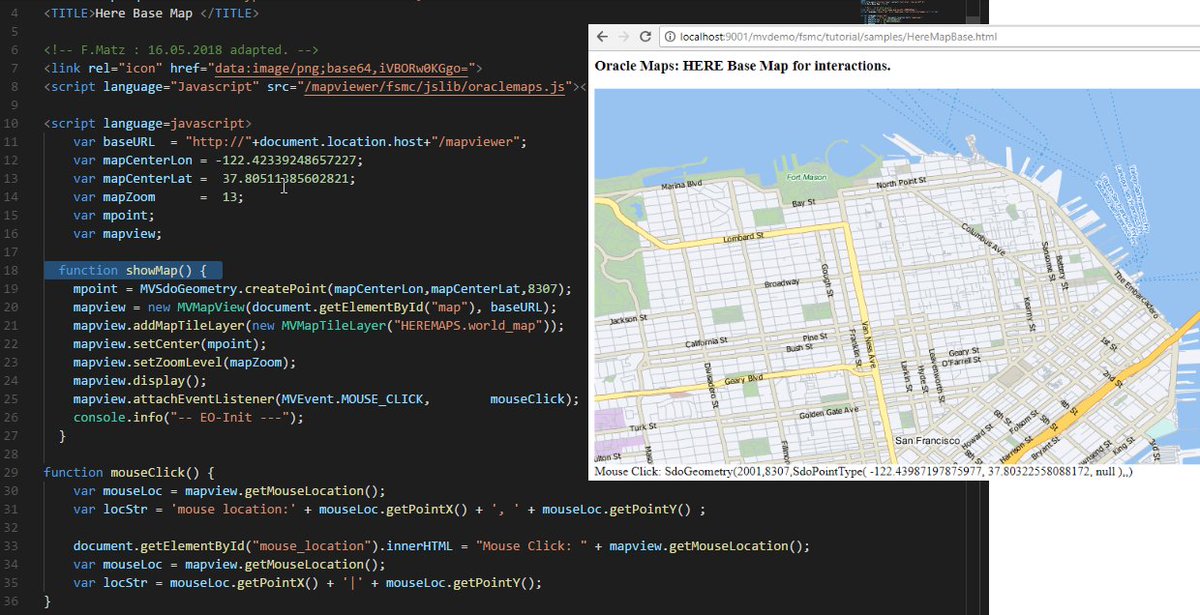
Task: Click 'mapview.setZoomLevel(mapZoom);' line
Action: click(x=184, y=362)
